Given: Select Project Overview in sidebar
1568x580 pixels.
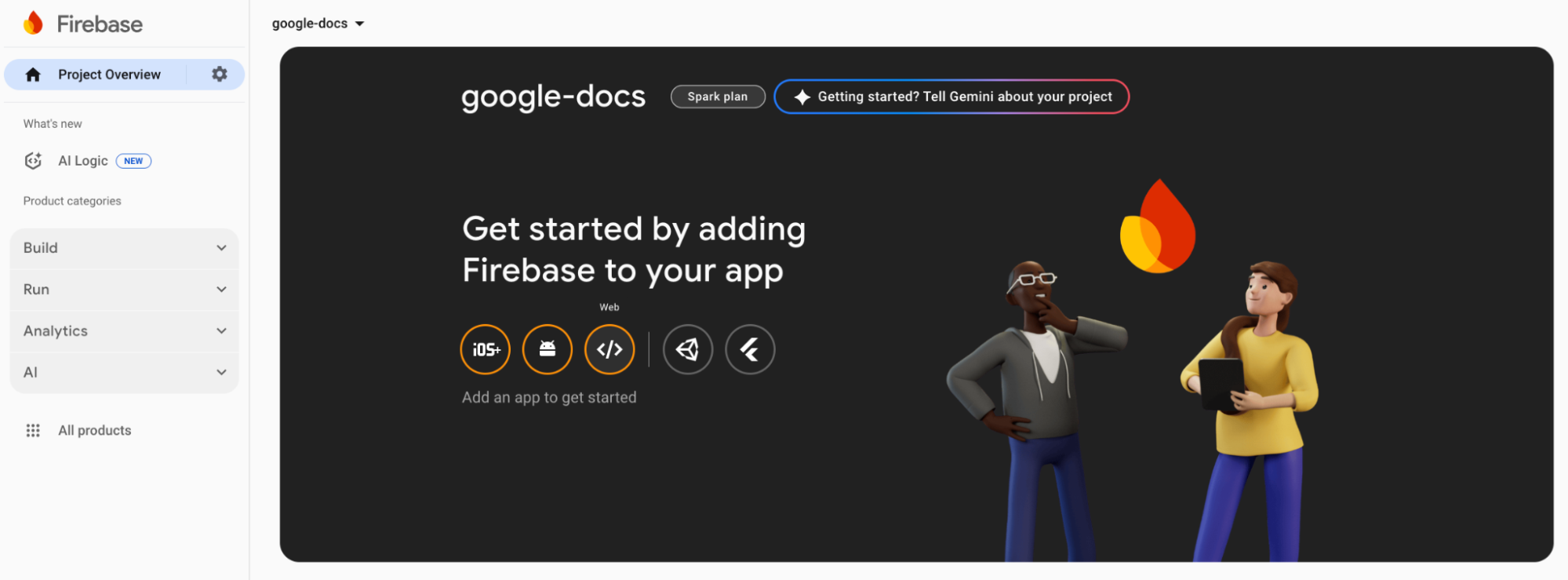Looking at the screenshot, I should point(109,75).
